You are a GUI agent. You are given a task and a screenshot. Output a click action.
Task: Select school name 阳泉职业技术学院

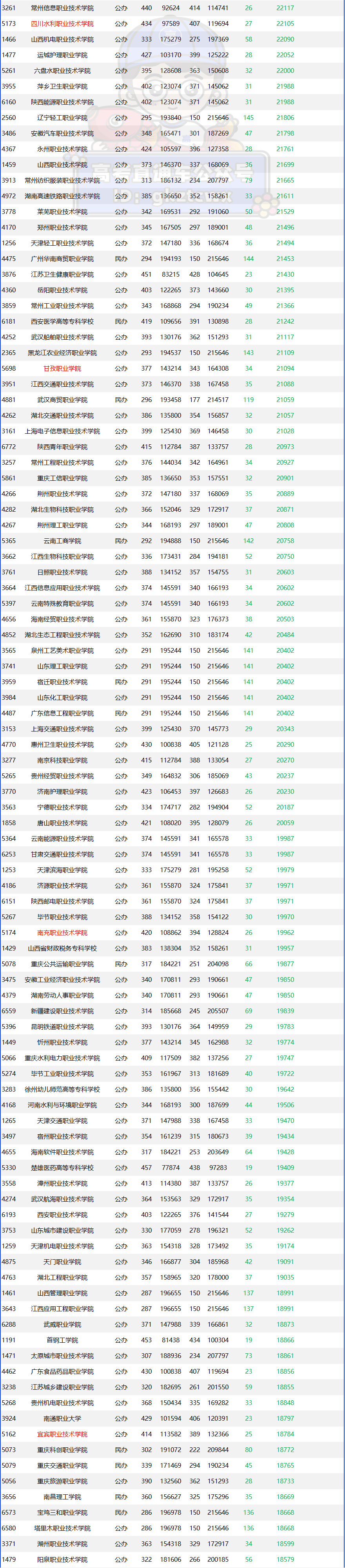(x=62, y=1559)
